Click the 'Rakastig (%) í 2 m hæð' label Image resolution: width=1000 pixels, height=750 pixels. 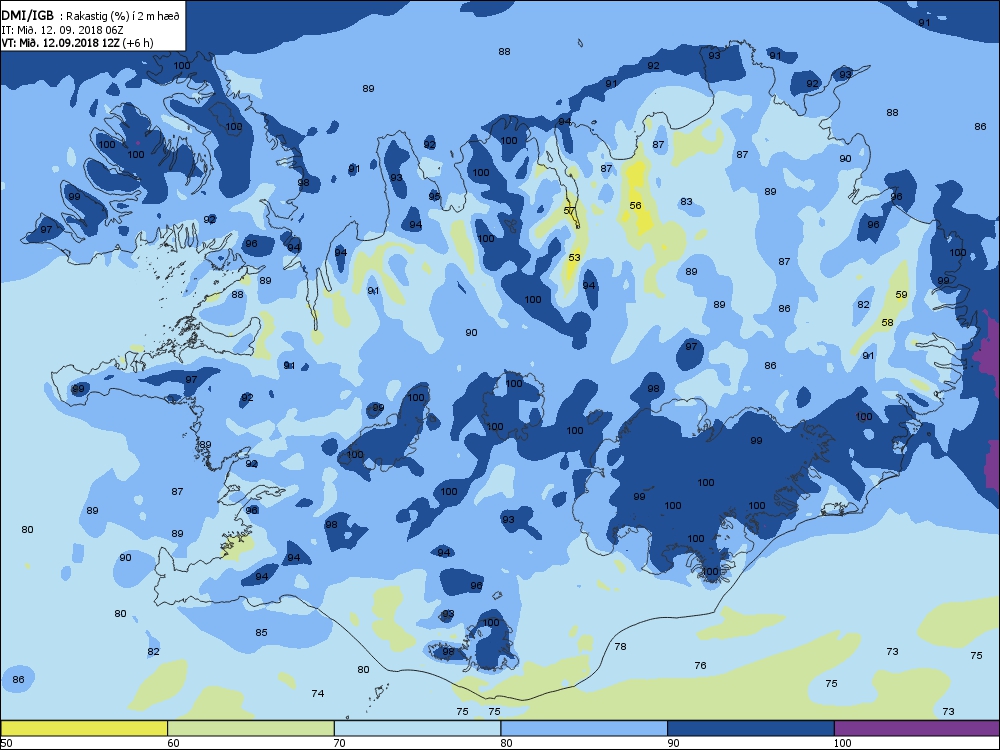pyautogui.click(x=123, y=17)
